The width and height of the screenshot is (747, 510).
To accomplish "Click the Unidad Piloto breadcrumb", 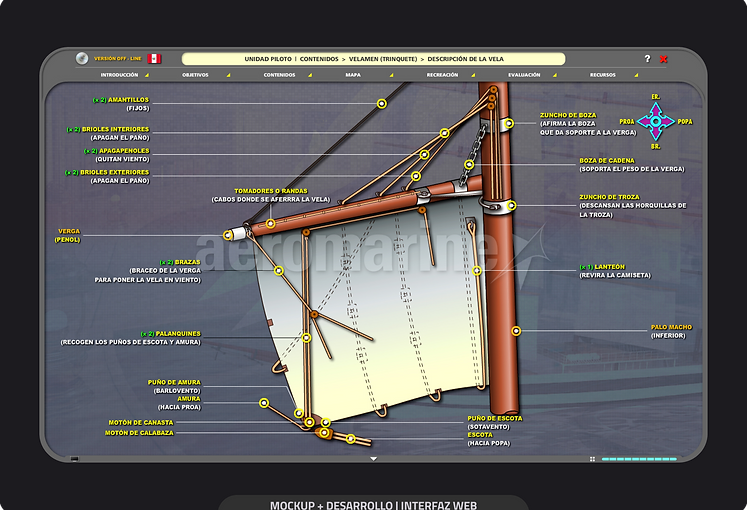I will (x=268, y=59).
